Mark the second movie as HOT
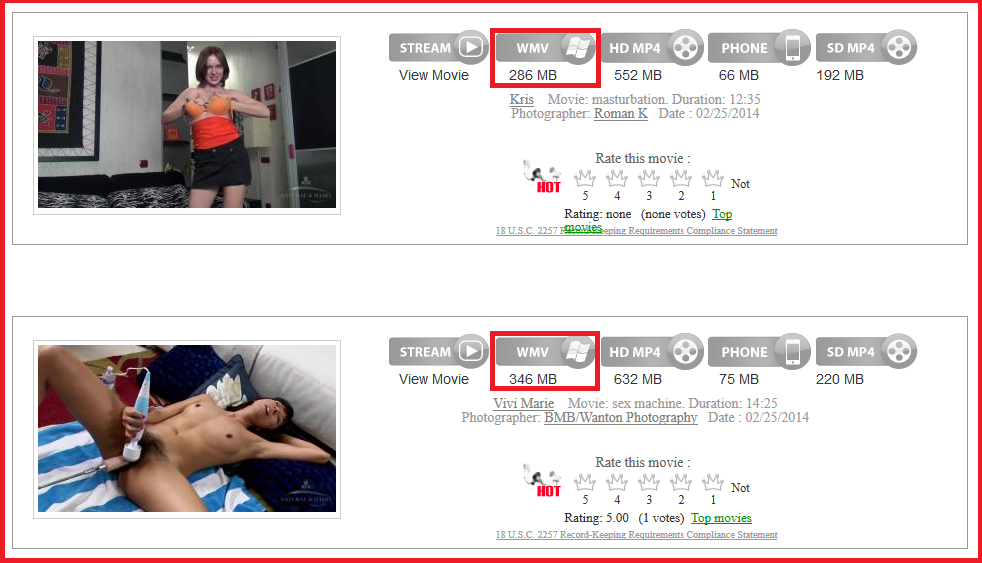 click(542, 483)
